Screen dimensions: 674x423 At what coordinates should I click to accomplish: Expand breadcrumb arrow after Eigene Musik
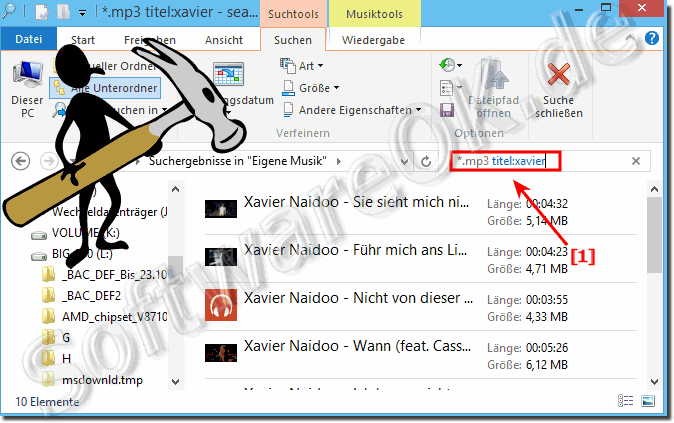[x=339, y=162]
